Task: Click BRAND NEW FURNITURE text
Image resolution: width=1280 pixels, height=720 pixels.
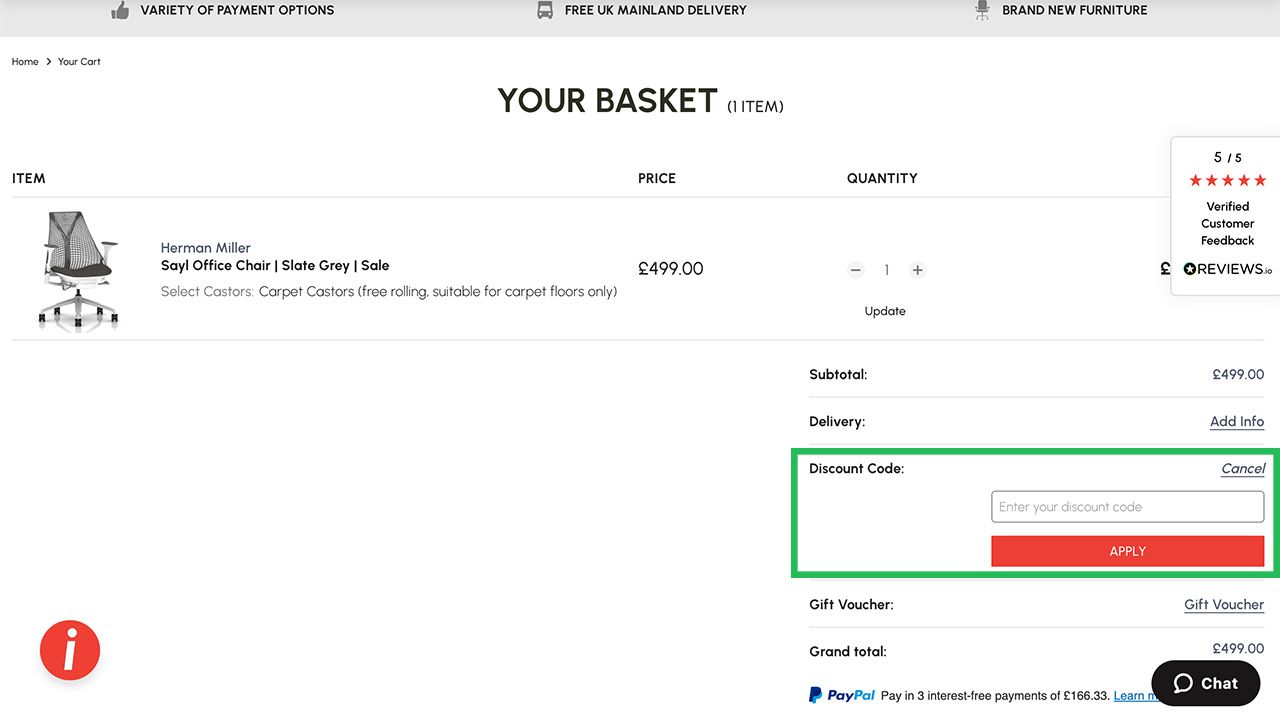Action: coord(1075,10)
